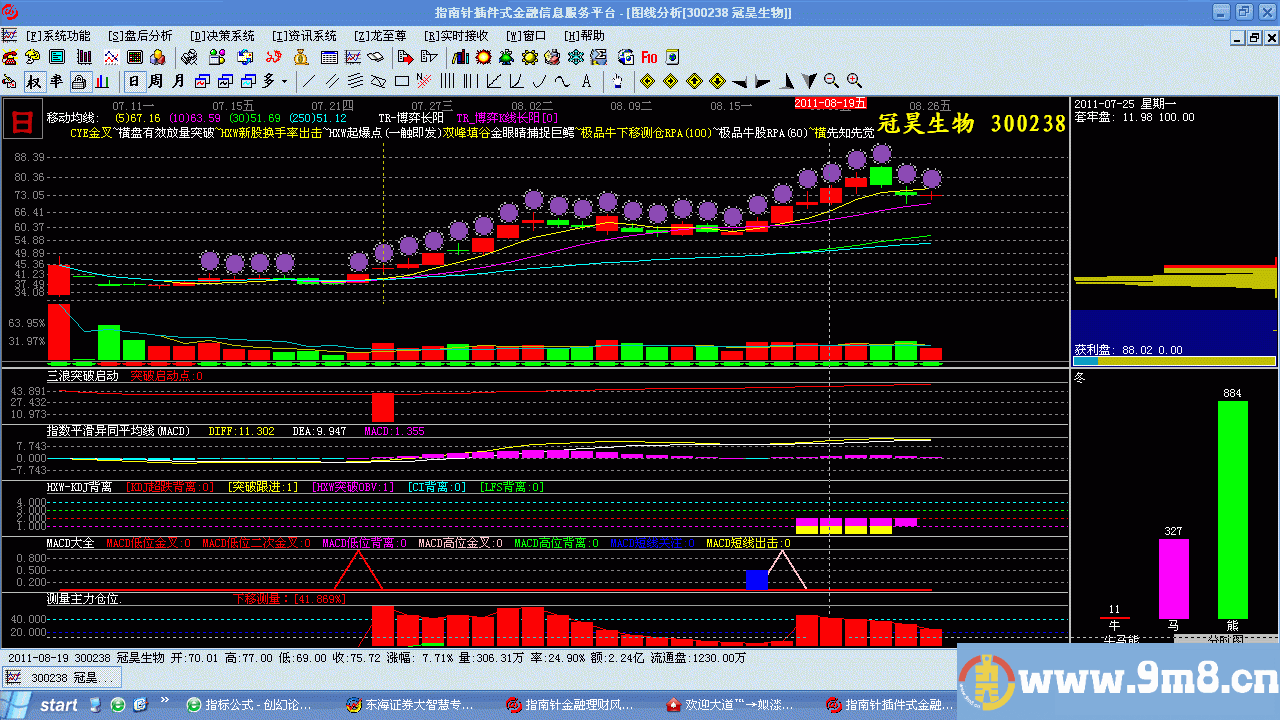Activate the hand pointer tool
This screenshot has height=720, width=1280.
(617, 81)
